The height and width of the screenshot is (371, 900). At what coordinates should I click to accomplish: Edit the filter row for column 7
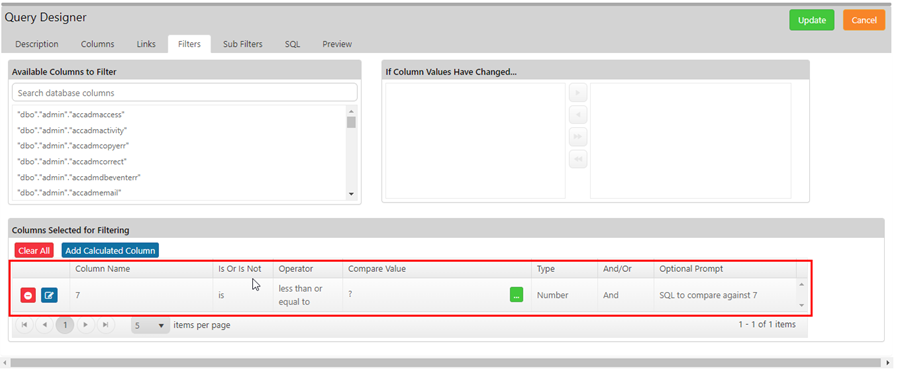[x=49, y=295]
